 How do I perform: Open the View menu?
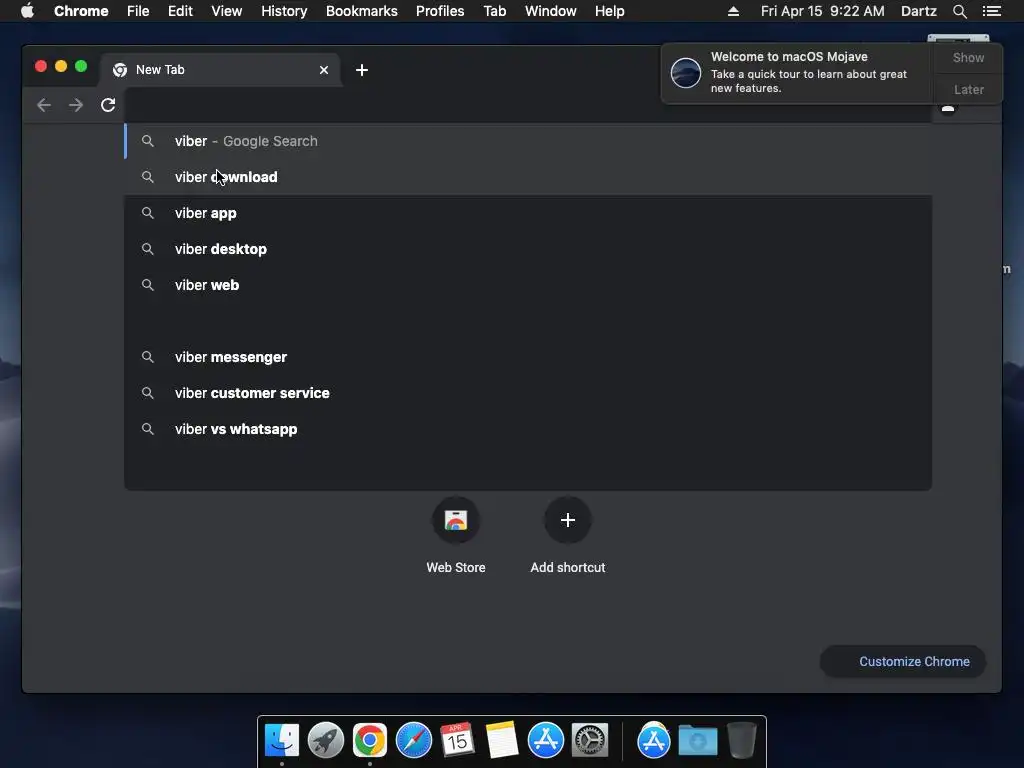pyautogui.click(x=227, y=11)
